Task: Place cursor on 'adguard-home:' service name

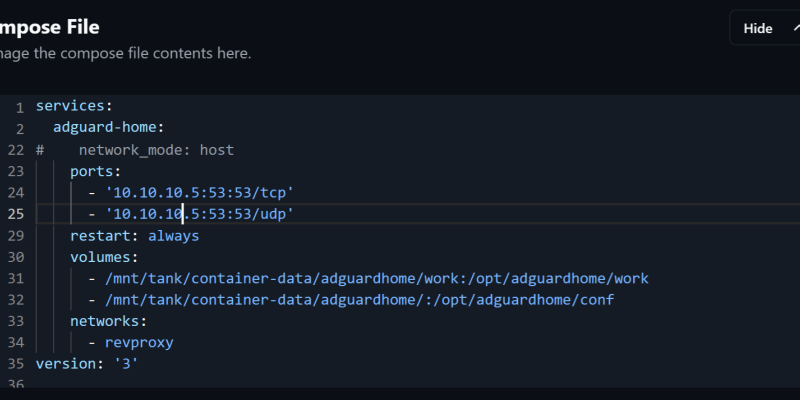Action: click(x=108, y=128)
